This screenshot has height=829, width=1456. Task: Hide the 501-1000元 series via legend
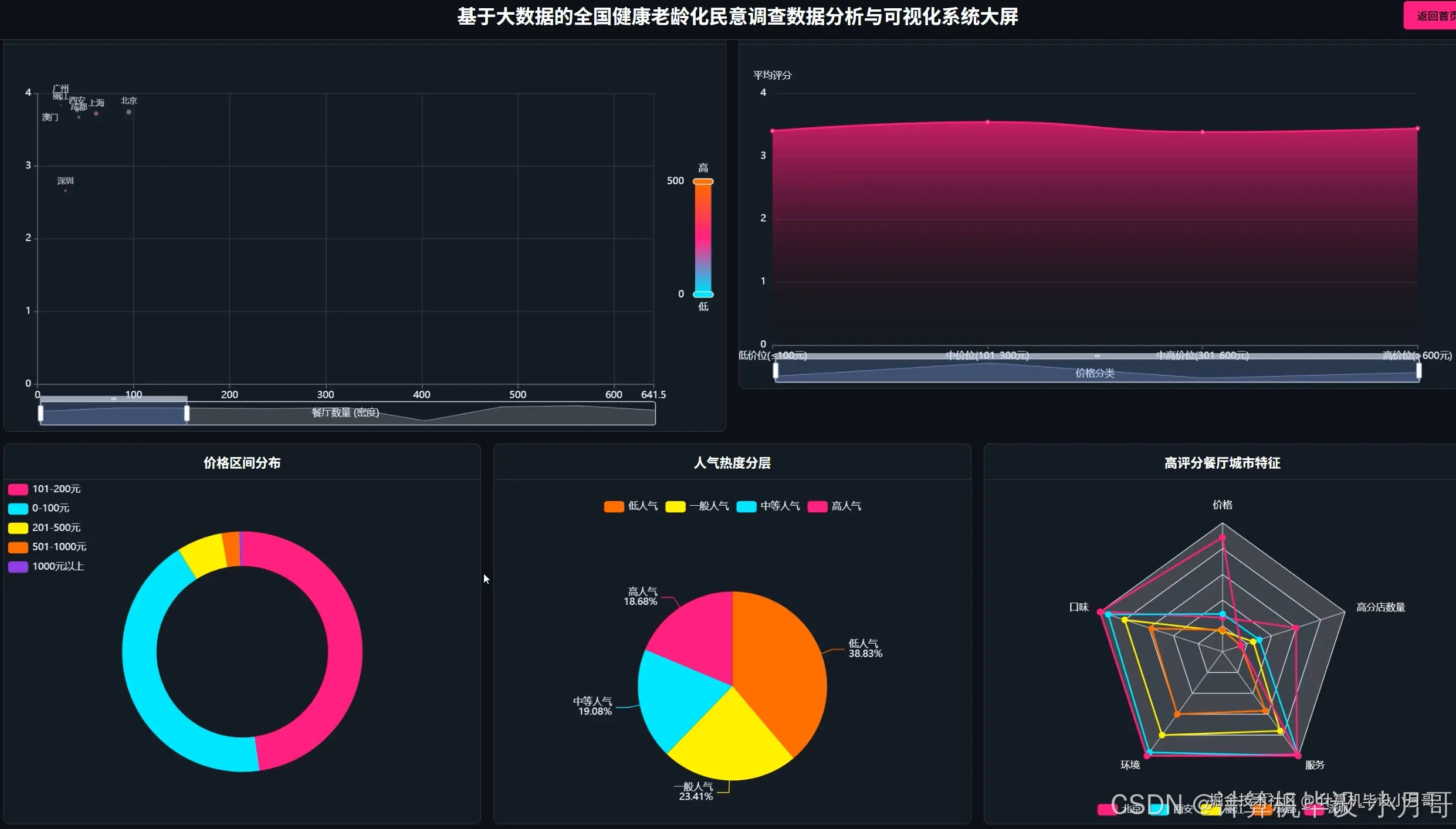click(18, 547)
